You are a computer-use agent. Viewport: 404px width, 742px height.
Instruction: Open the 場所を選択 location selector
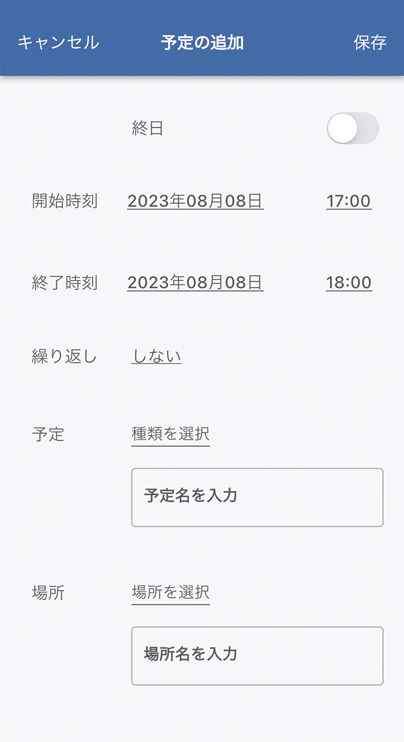[x=170, y=592]
